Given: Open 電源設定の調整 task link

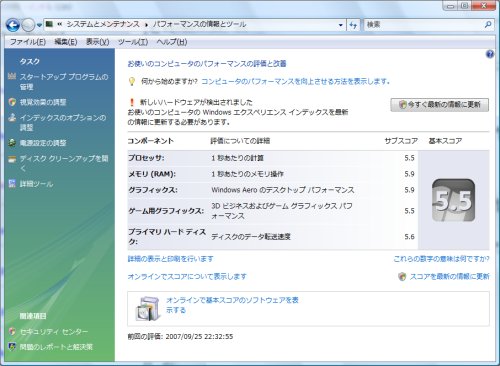Looking at the screenshot, I should click(43, 143).
